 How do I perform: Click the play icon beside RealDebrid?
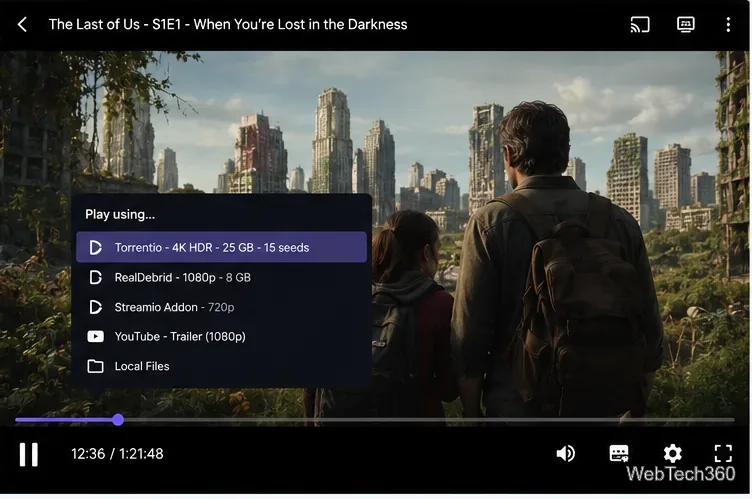[95, 277]
